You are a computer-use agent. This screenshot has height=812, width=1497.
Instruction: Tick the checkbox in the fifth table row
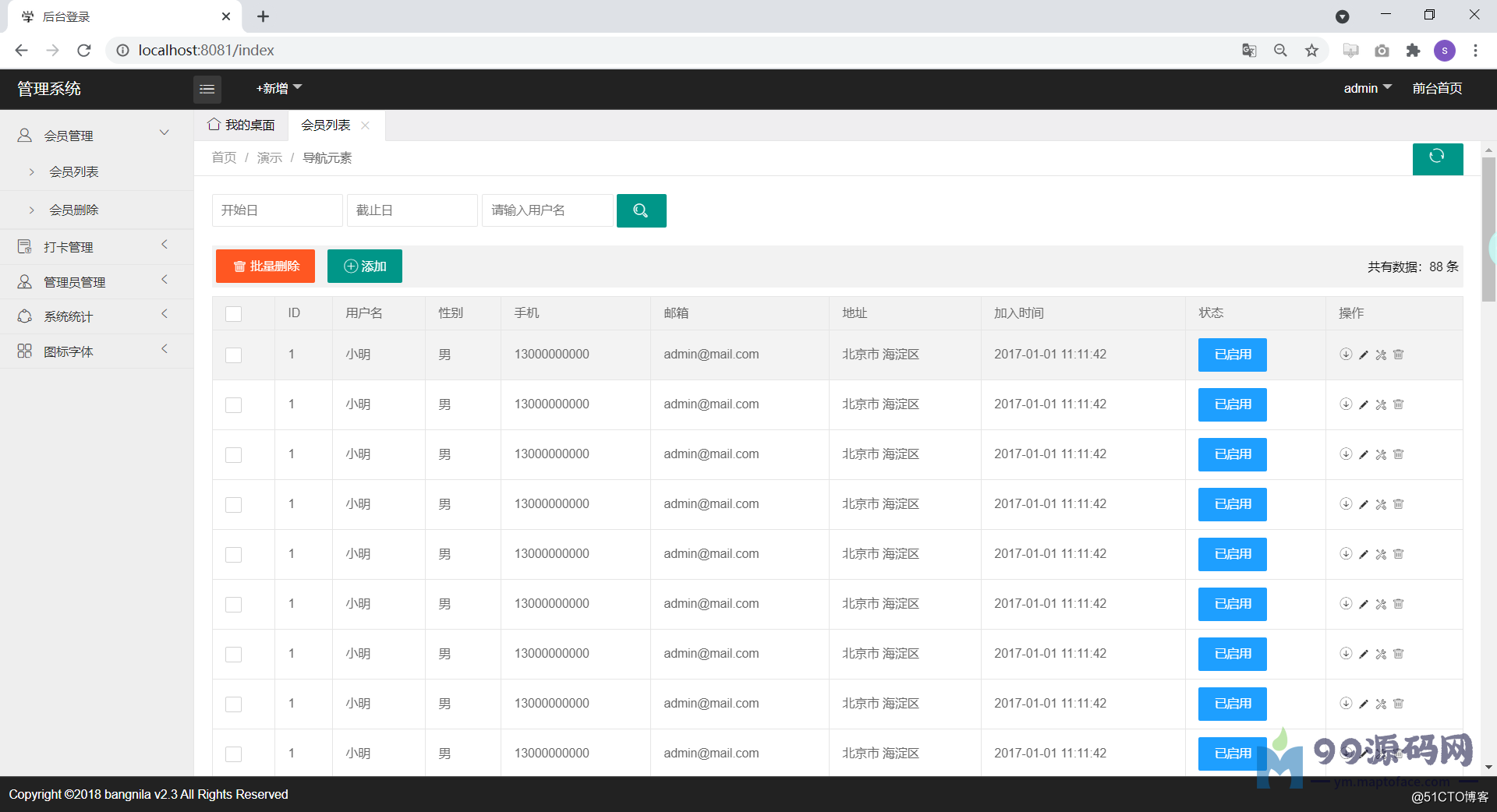[x=233, y=555]
